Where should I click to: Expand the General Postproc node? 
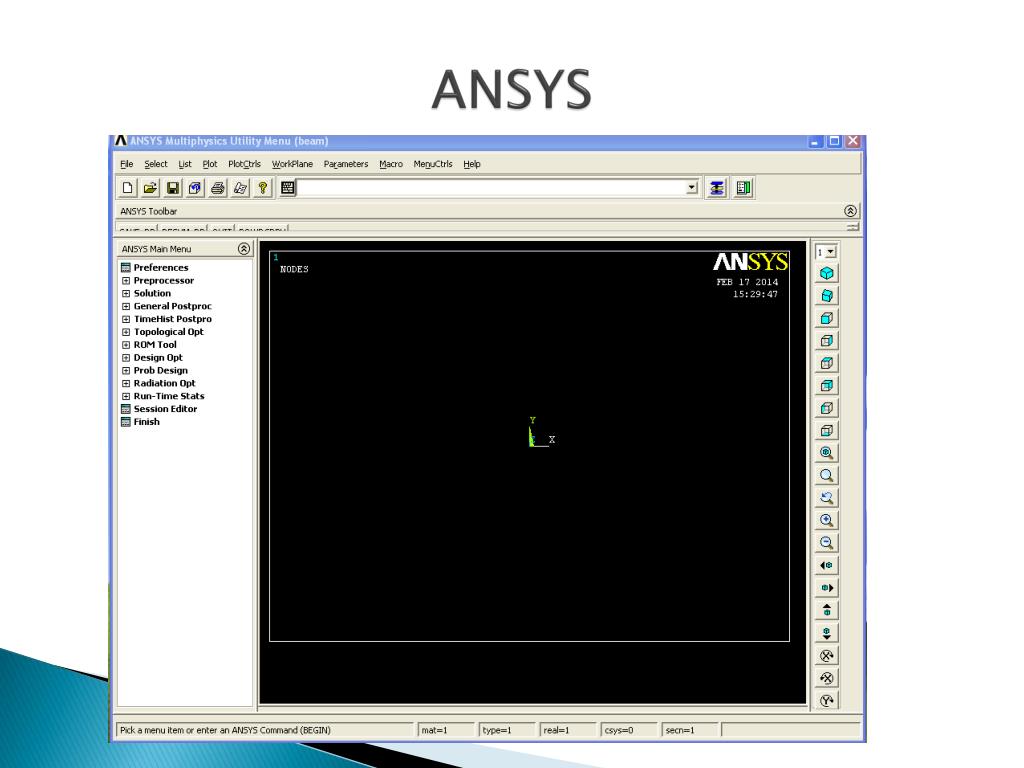[126, 306]
